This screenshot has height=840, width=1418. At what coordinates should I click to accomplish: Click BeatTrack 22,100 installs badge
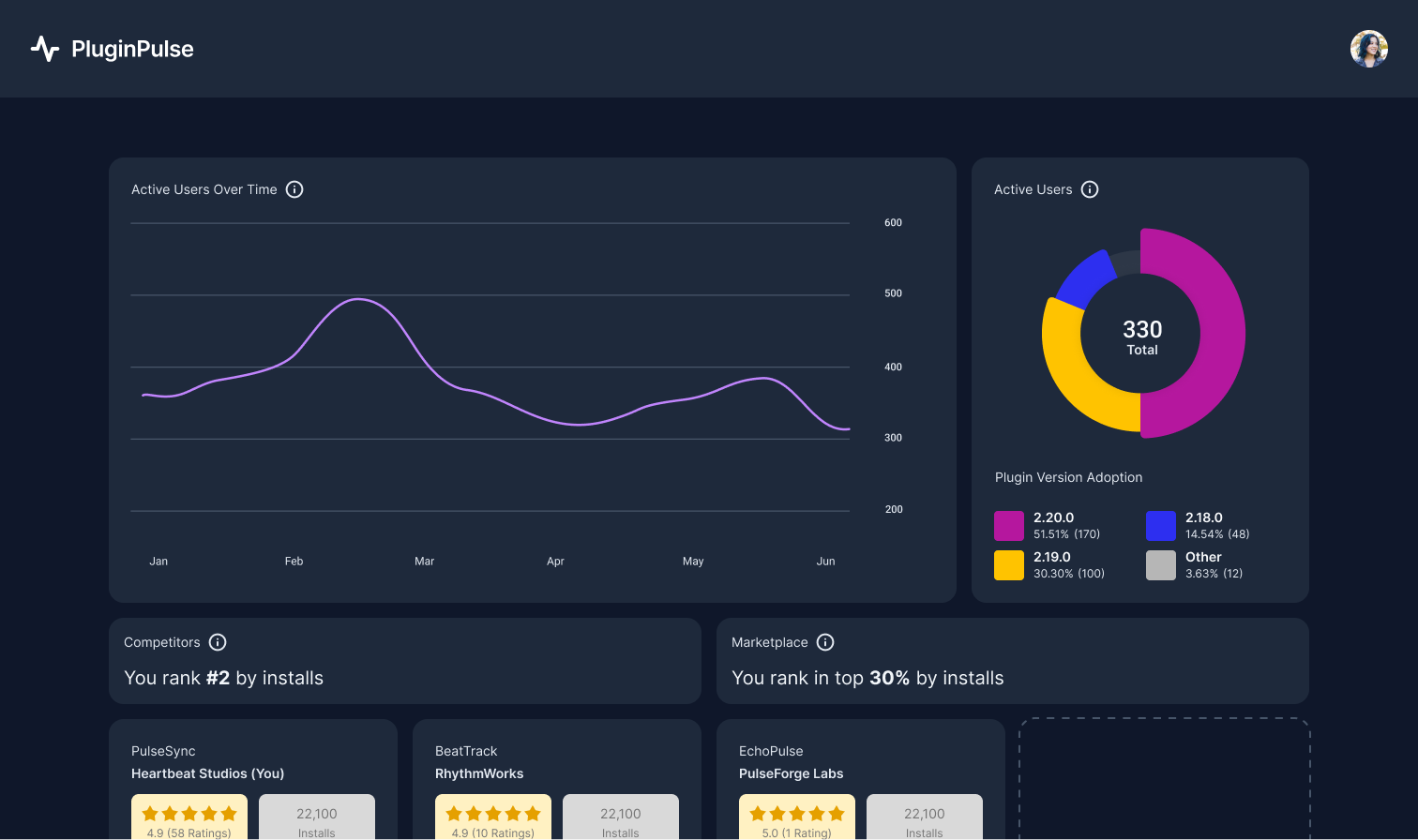[x=621, y=817]
